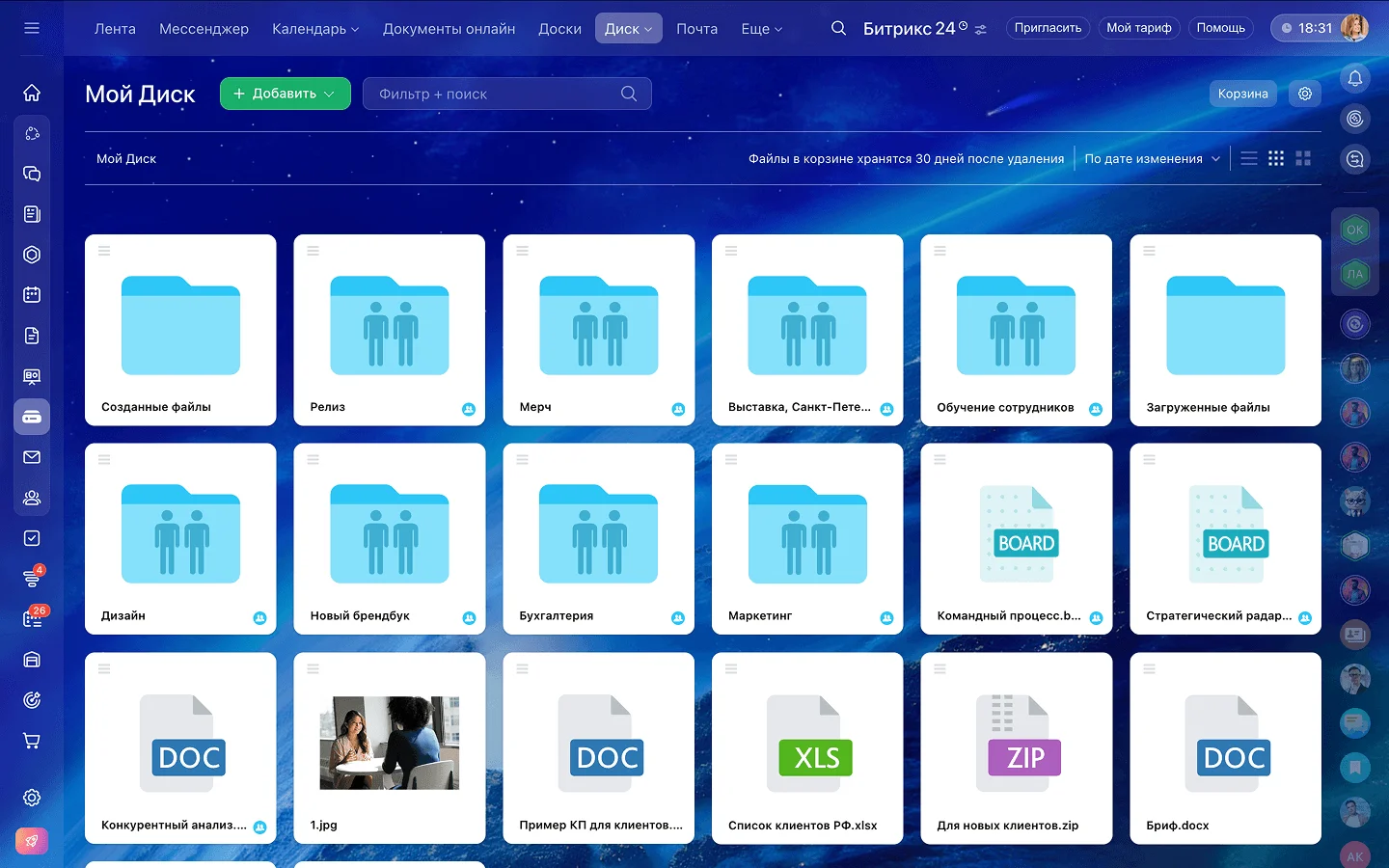Open menu handle on Бриф.docx card
This screenshot has width=1389, height=868.
(x=1150, y=668)
